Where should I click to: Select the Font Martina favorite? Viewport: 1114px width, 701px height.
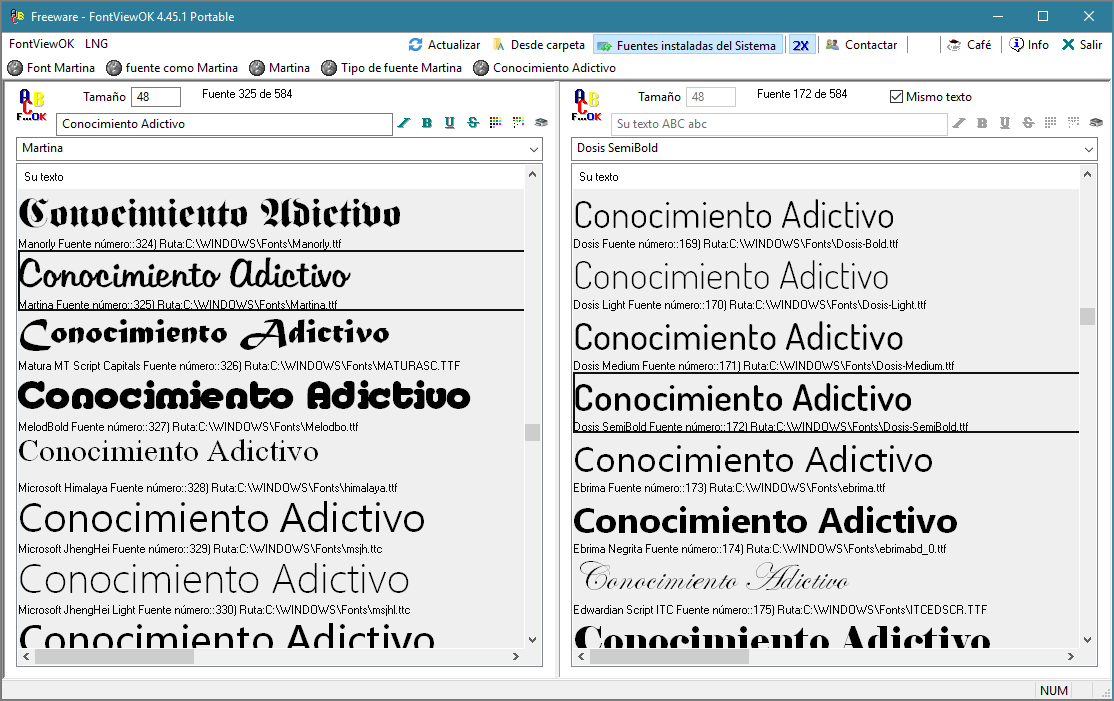[51, 68]
